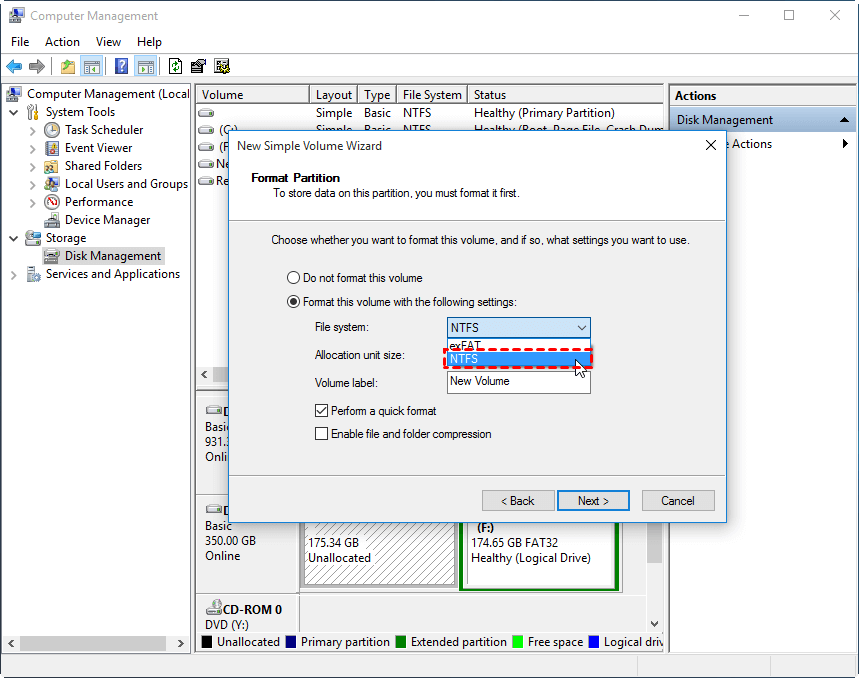Click the System Tools icon
The height and width of the screenshot is (678, 859).
pyautogui.click(x=33, y=112)
